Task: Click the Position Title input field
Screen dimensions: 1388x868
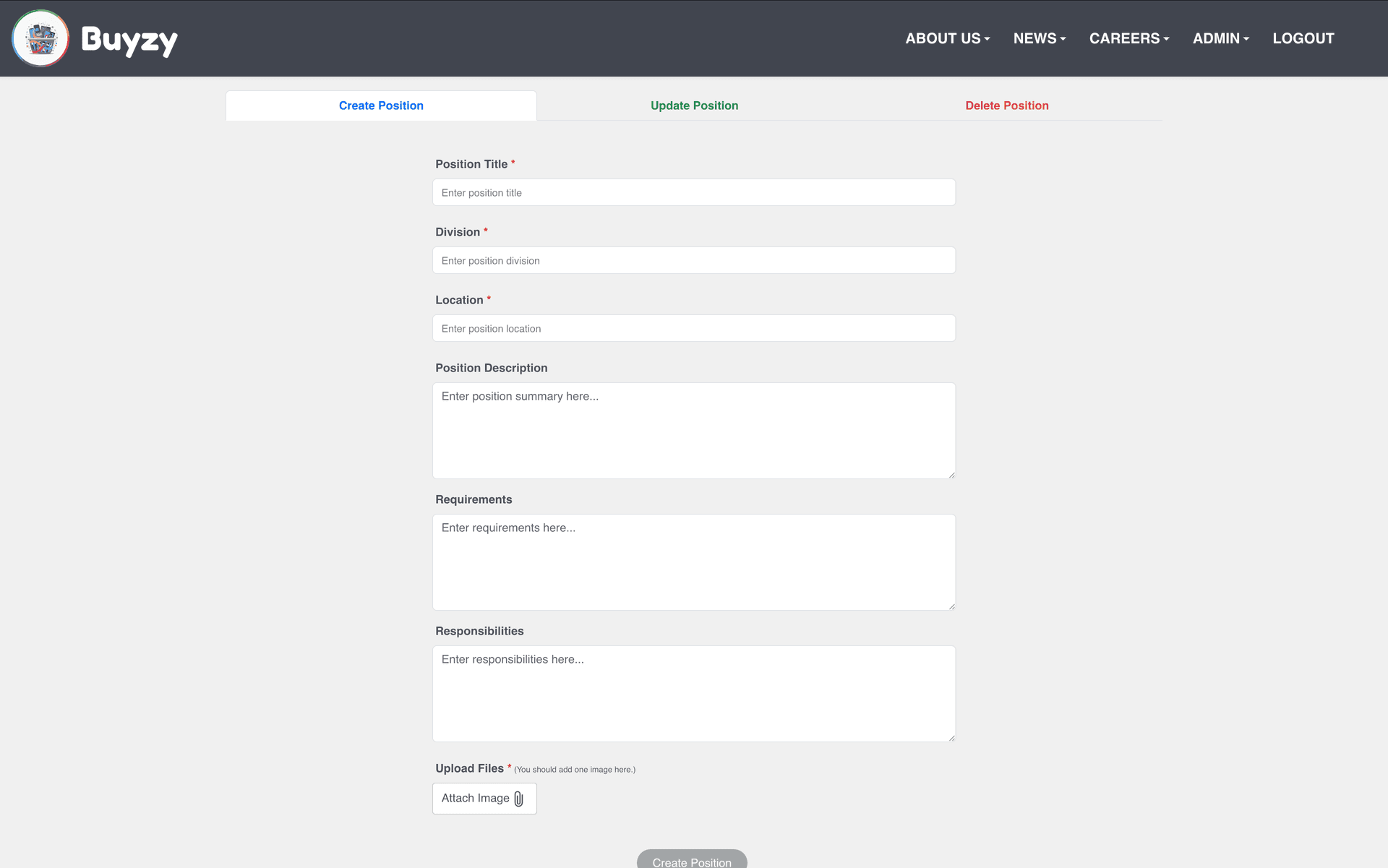Action: [693, 192]
